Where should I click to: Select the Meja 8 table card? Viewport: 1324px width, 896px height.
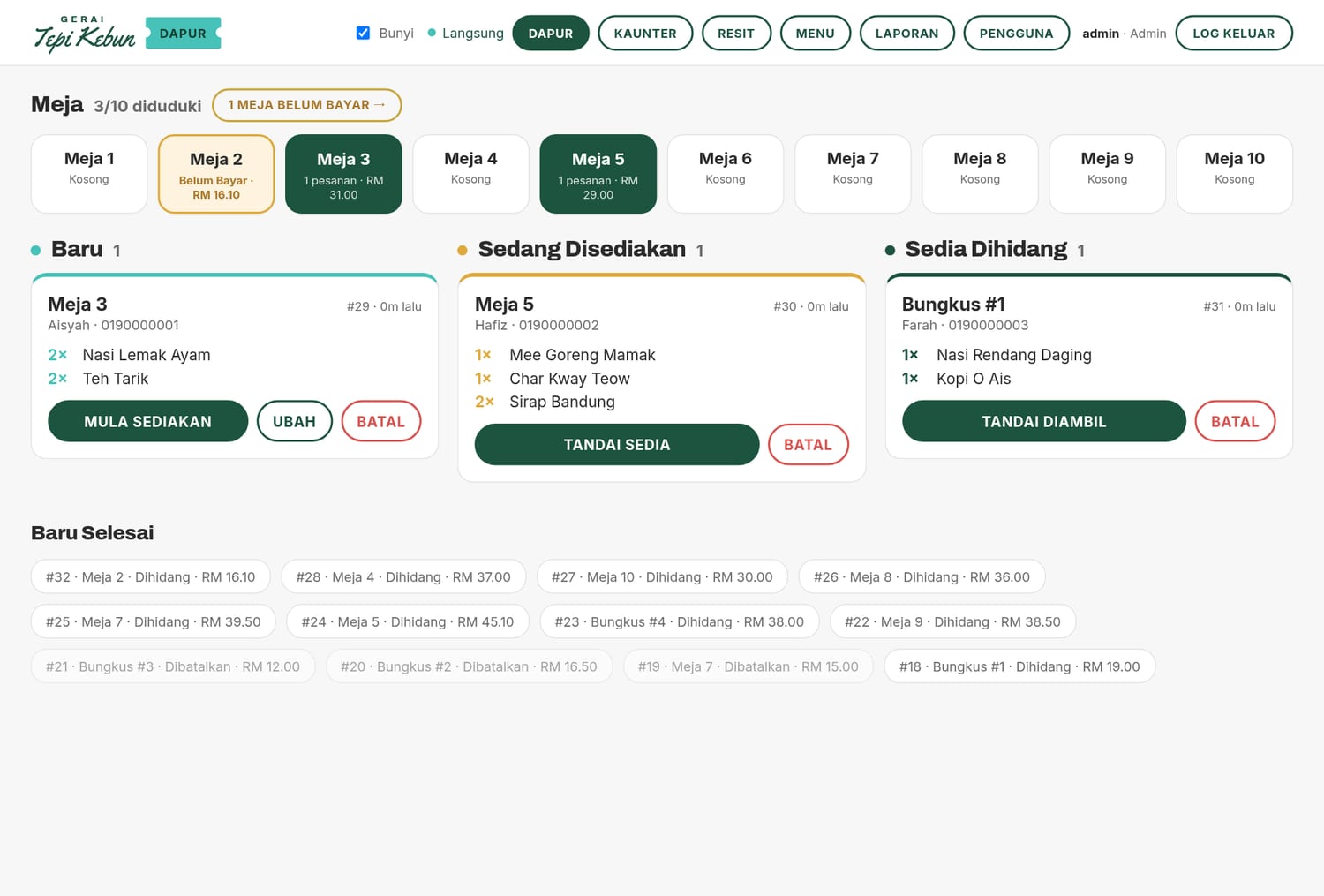click(x=980, y=174)
